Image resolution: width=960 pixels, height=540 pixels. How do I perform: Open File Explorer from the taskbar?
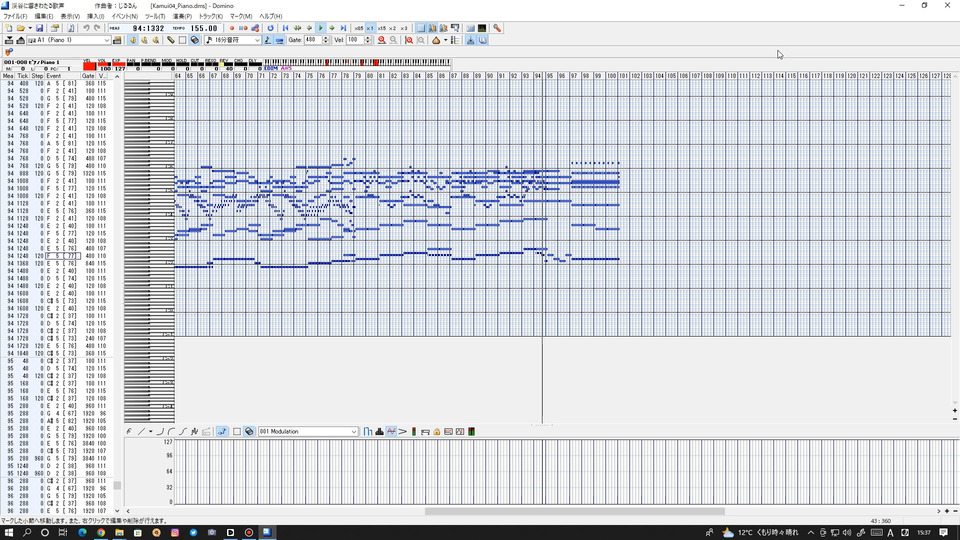click(x=119, y=533)
